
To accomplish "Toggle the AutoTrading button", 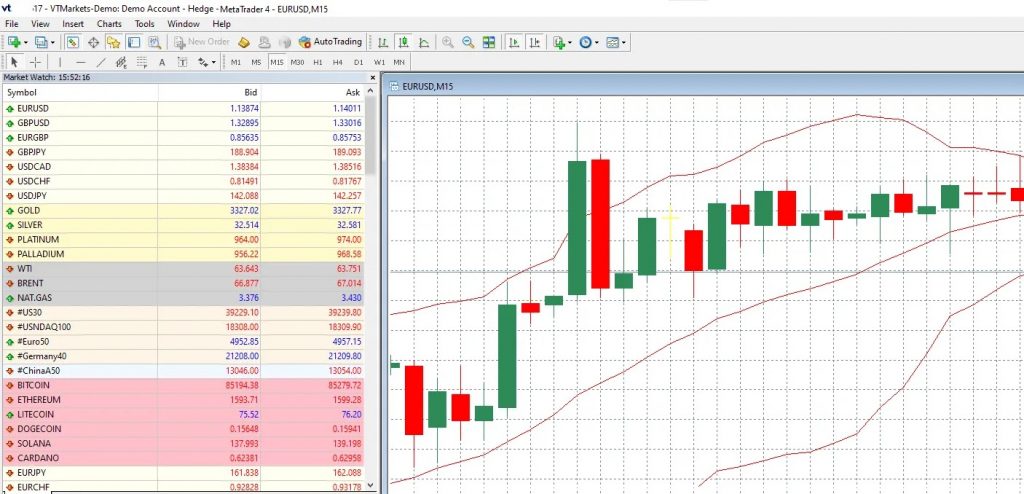I will tap(330, 42).
